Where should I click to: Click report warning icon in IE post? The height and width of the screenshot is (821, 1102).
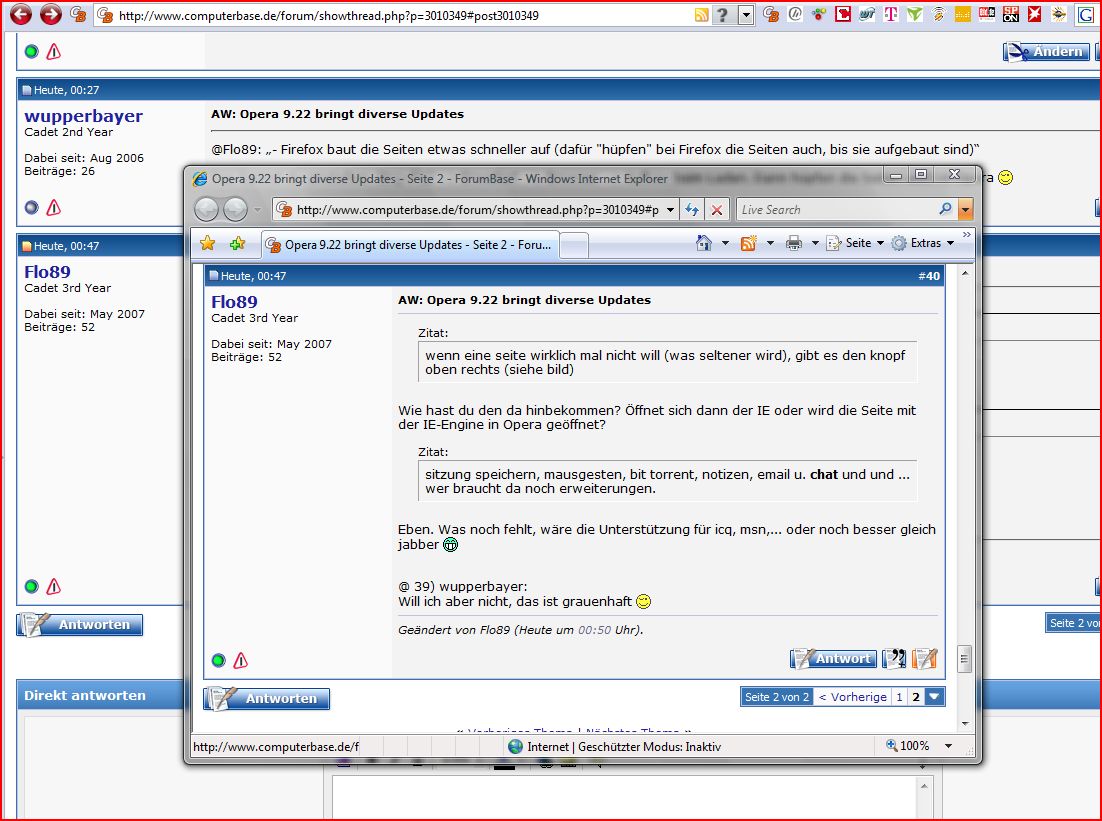[x=240, y=660]
